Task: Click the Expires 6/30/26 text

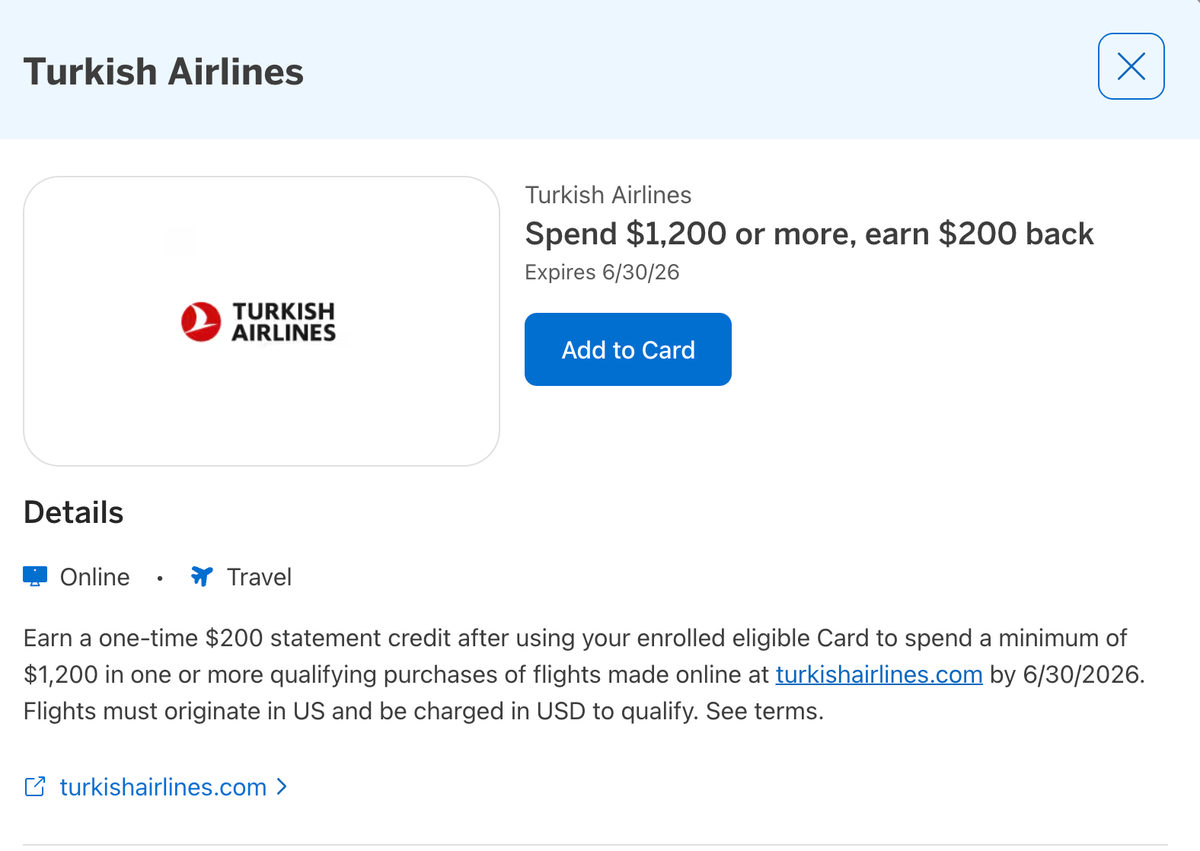Action: (x=601, y=271)
